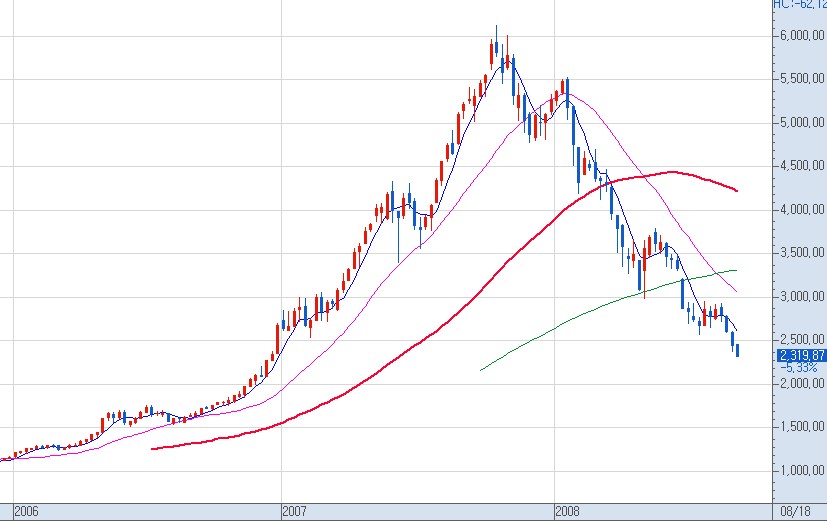Screen dimensions: 827x521
Task: Click the 6,000,00 price axis label
Action: (x=800, y=36)
